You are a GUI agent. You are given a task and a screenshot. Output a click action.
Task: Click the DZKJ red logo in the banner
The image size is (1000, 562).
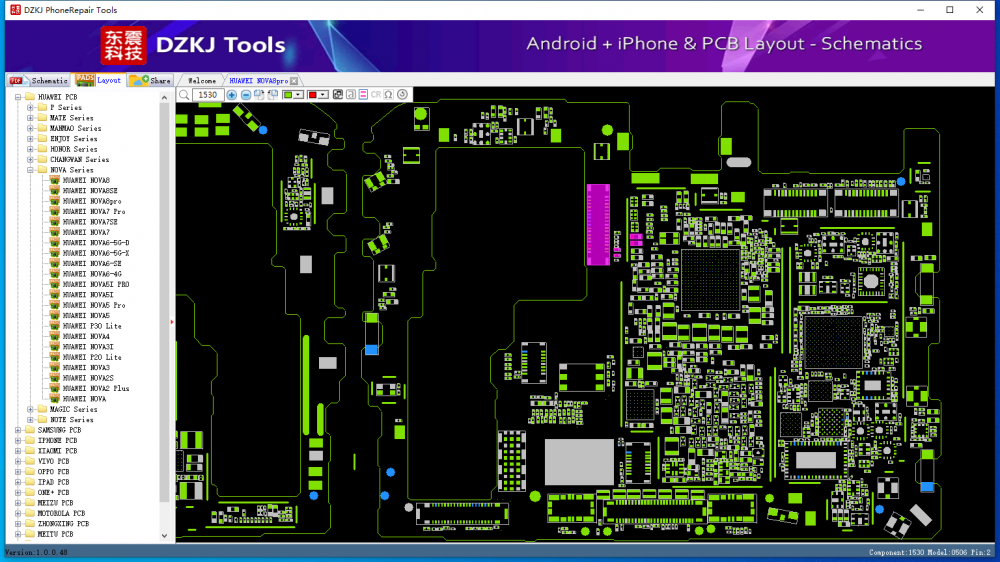124,45
